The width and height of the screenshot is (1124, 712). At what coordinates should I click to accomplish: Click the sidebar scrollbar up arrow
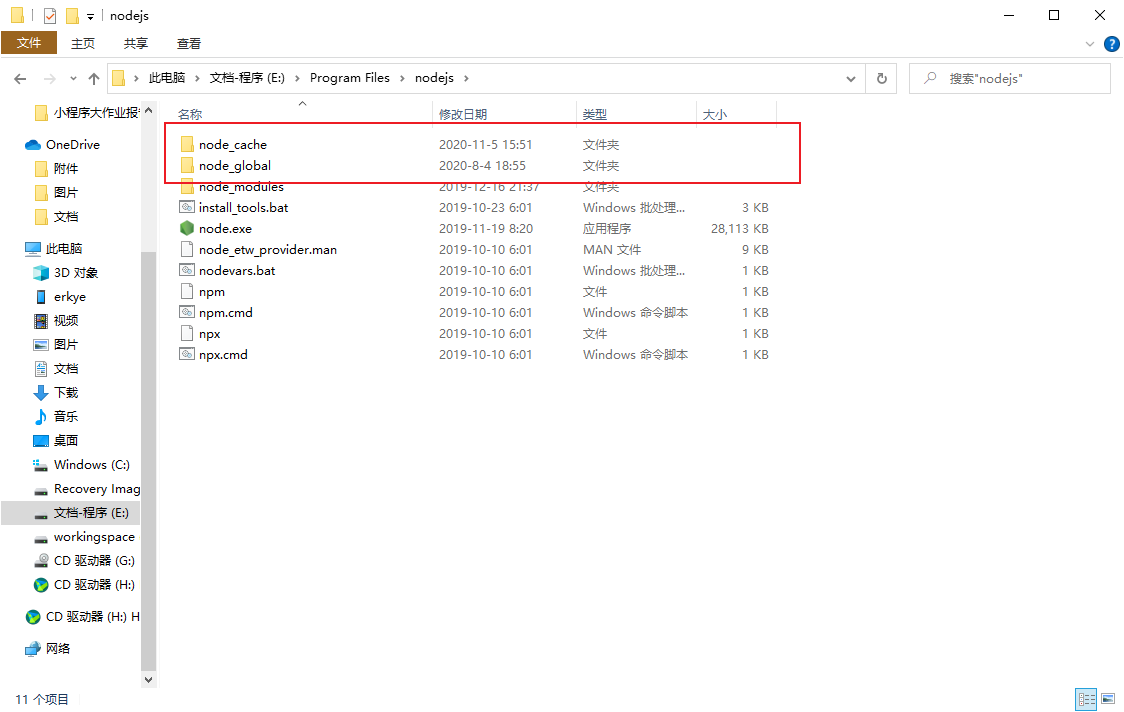148,111
